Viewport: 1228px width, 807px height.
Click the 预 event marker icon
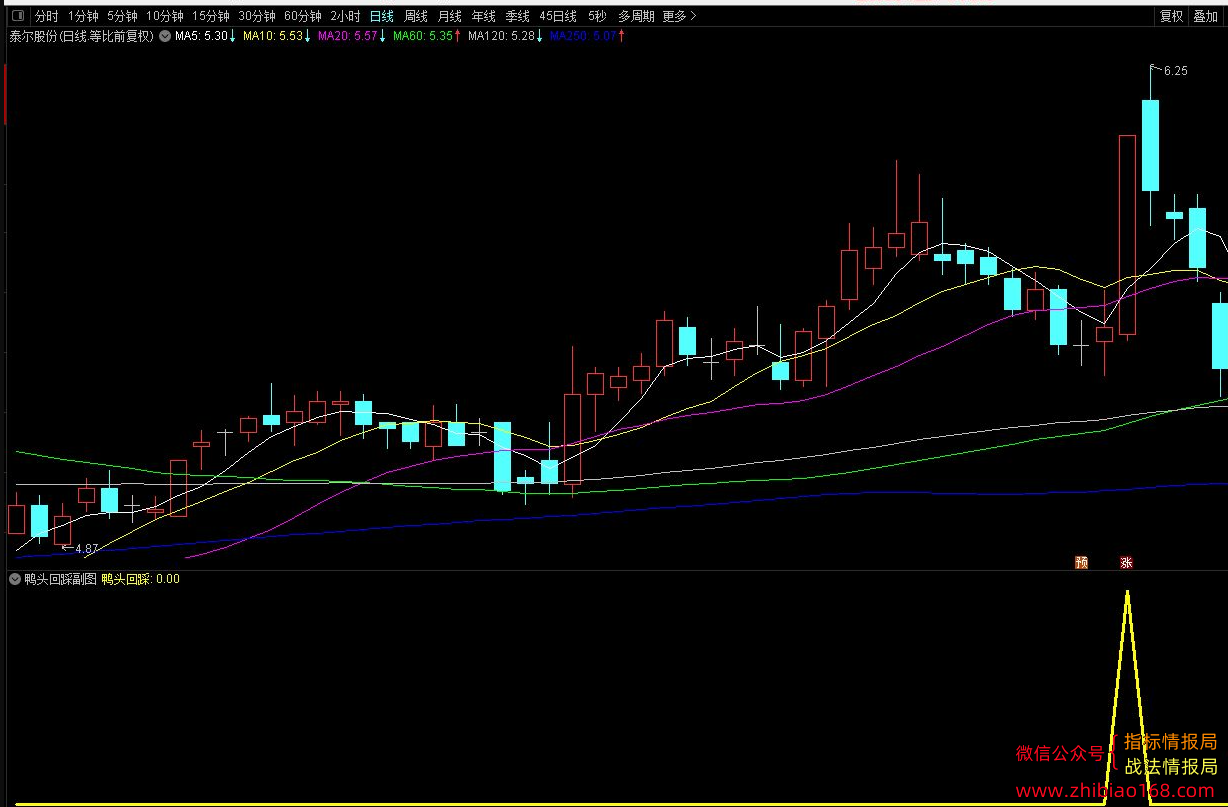click(x=1081, y=563)
